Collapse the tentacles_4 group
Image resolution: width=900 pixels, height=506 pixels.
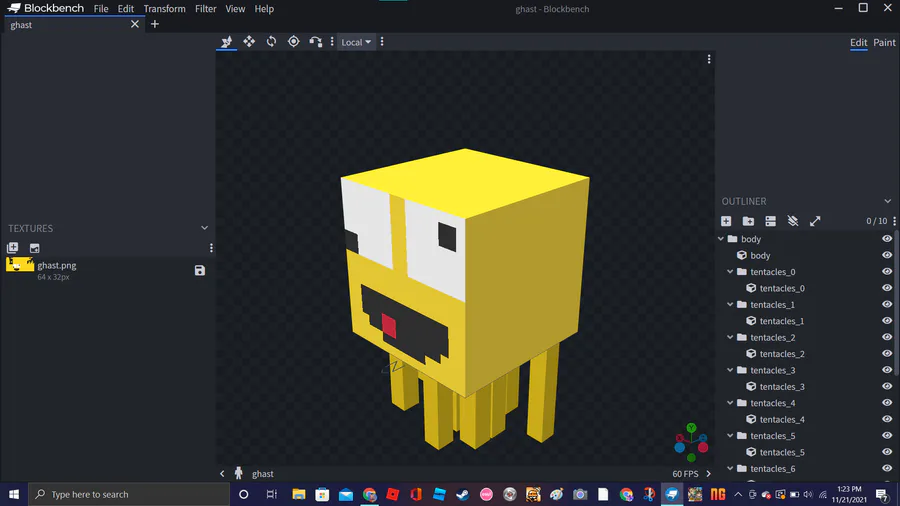pos(730,403)
